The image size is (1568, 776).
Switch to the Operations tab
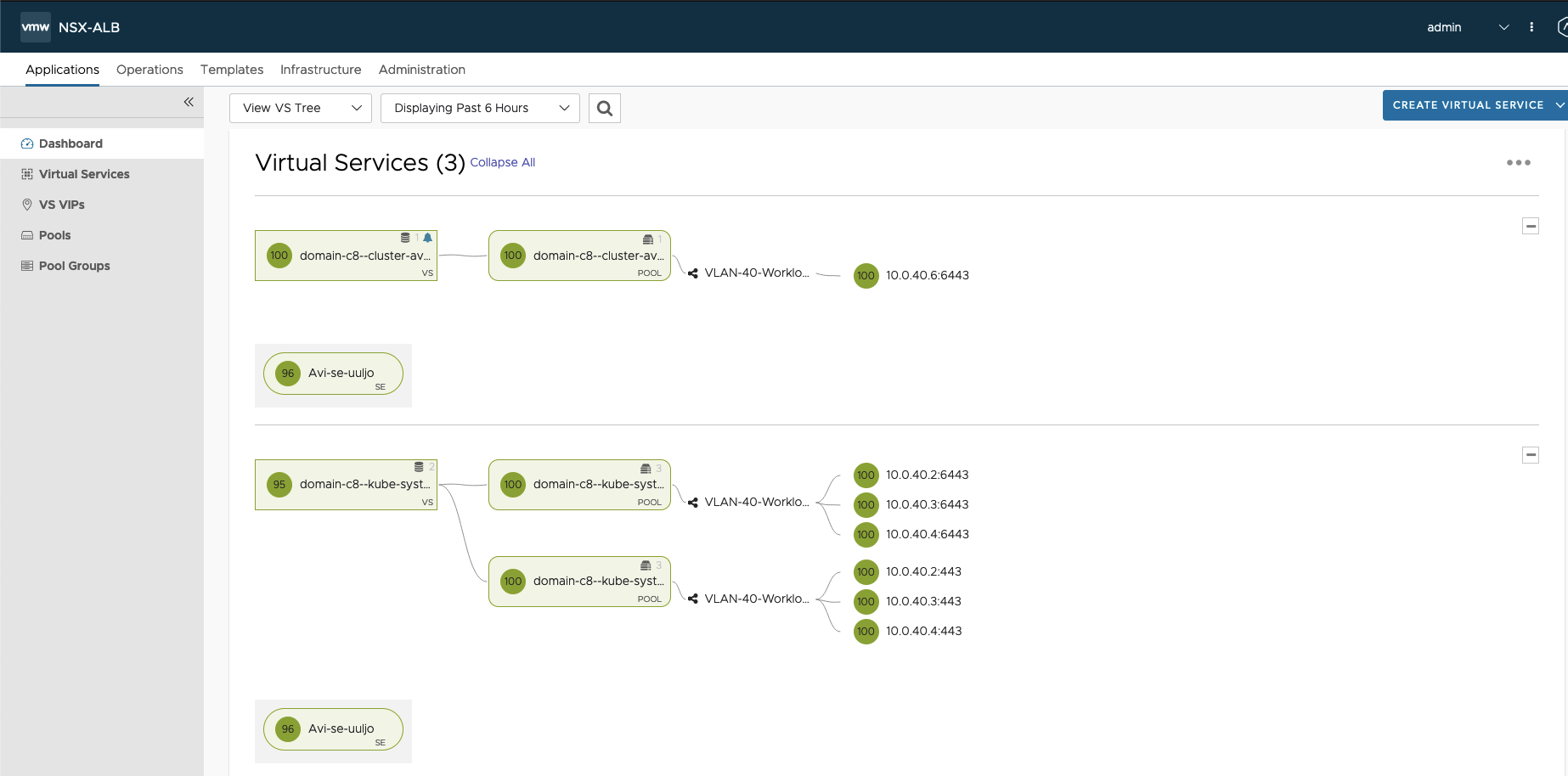point(149,70)
